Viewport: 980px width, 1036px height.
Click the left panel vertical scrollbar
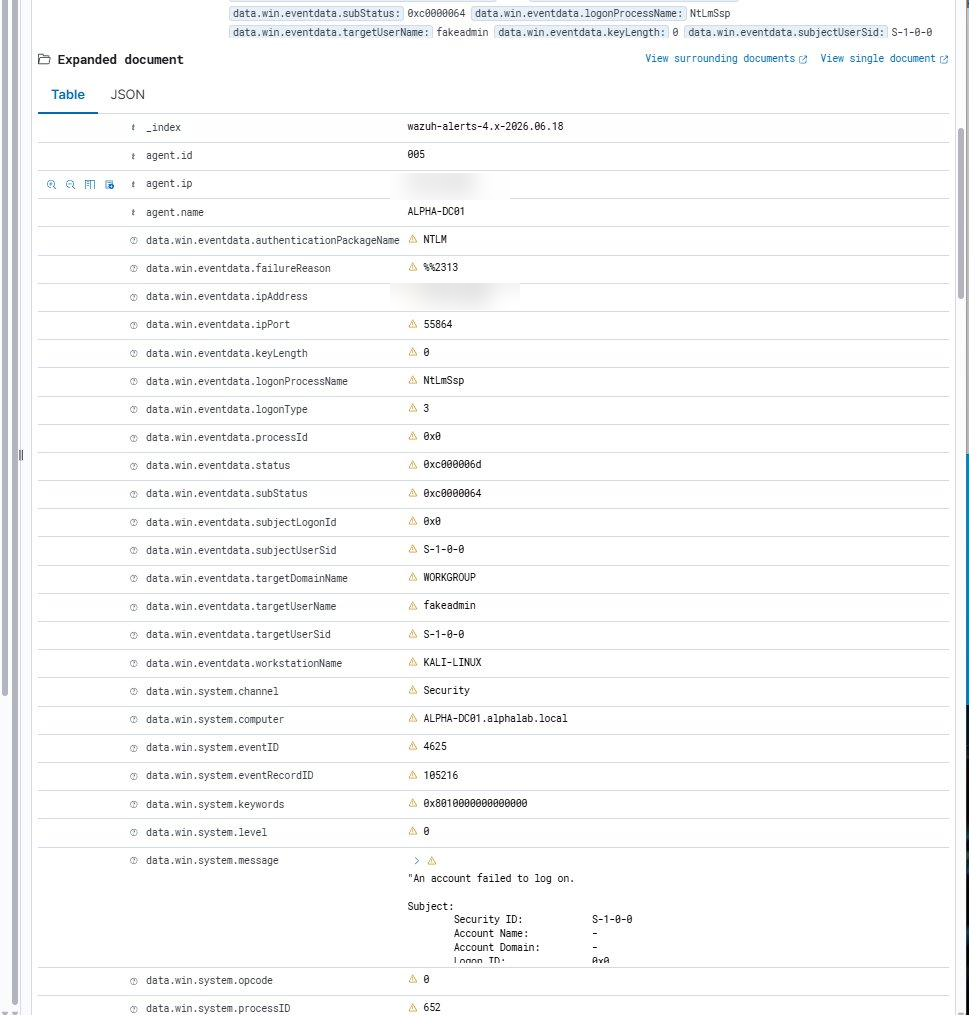(5, 348)
